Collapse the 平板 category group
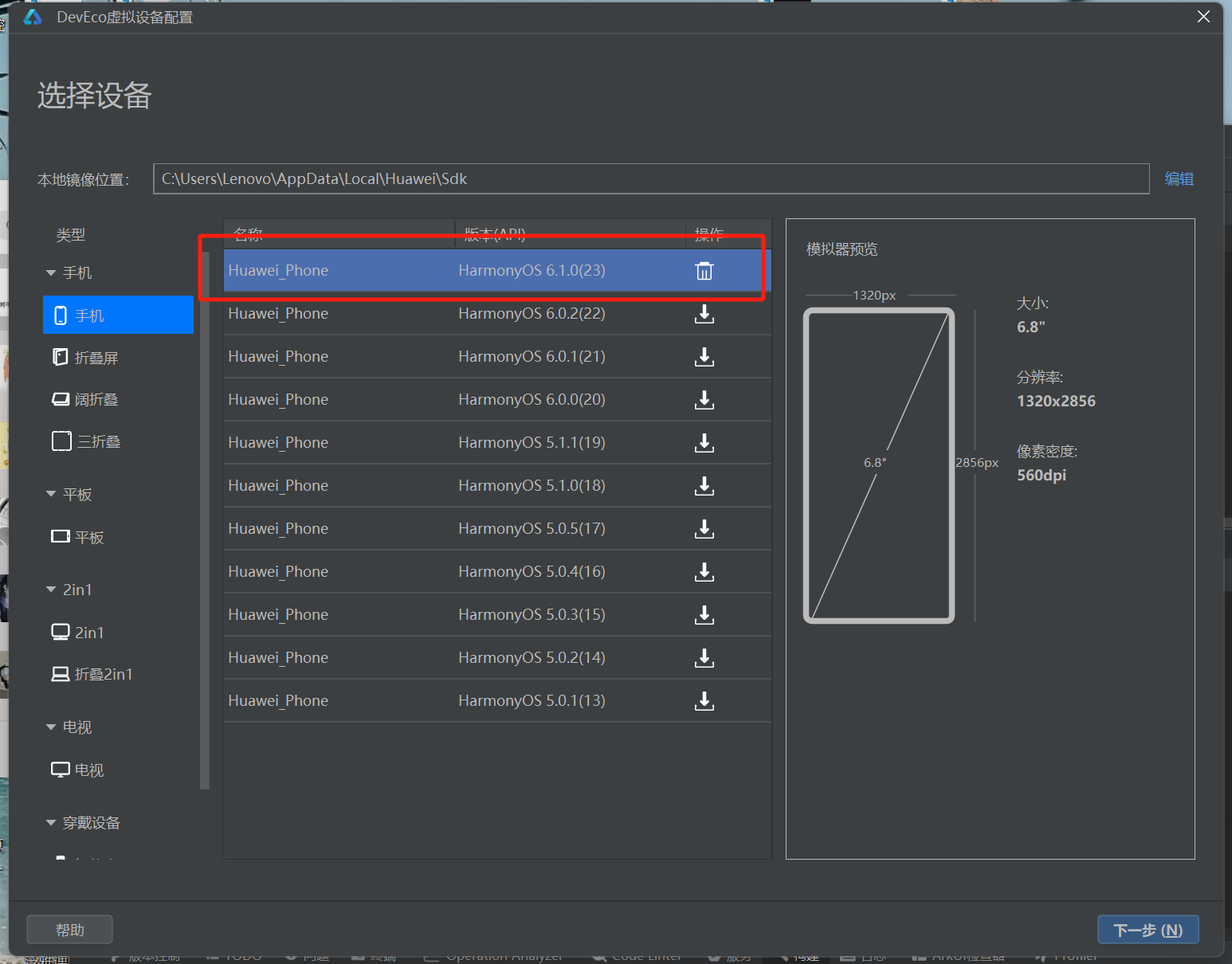The width and height of the screenshot is (1232, 964). click(51, 494)
